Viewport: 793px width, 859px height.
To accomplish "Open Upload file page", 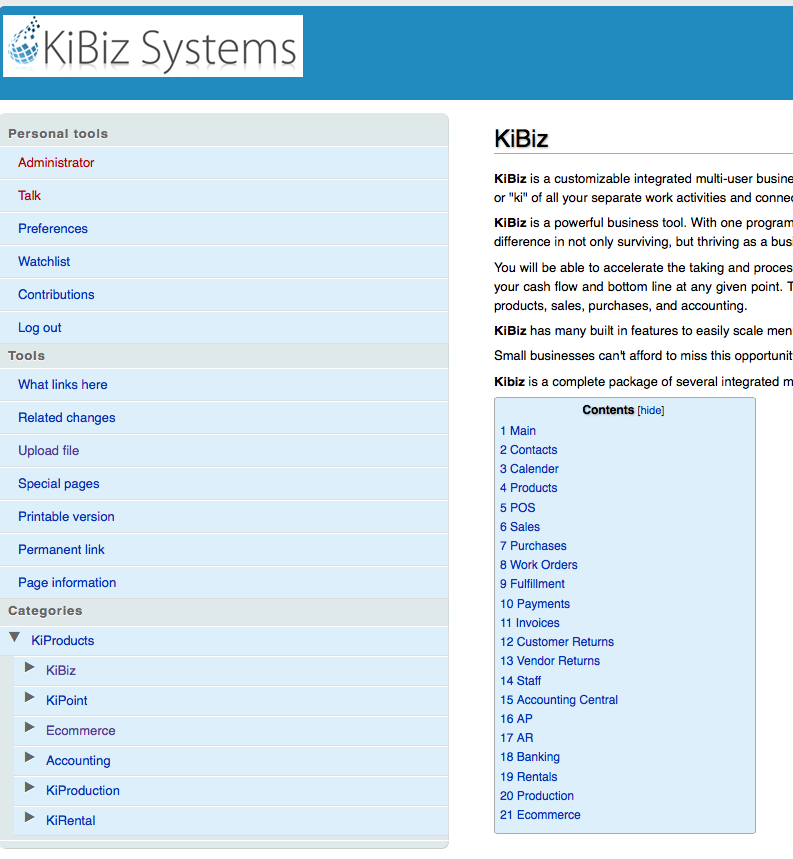I will (x=48, y=450).
